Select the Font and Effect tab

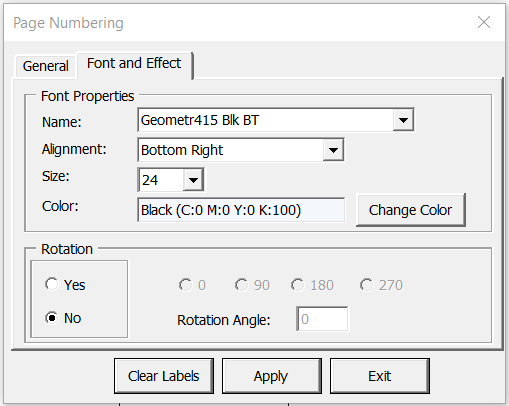tap(134, 63)
